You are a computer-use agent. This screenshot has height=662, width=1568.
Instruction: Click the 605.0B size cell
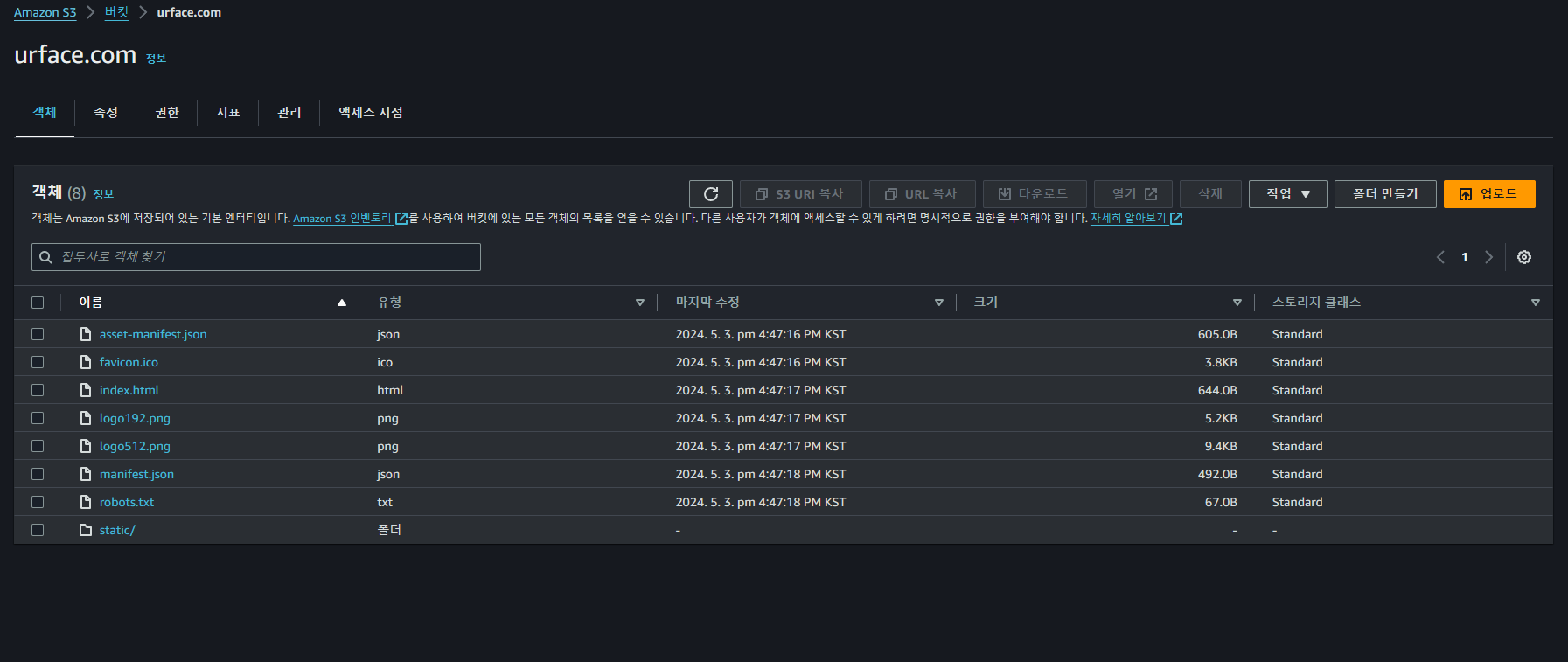coord(1217,334)
